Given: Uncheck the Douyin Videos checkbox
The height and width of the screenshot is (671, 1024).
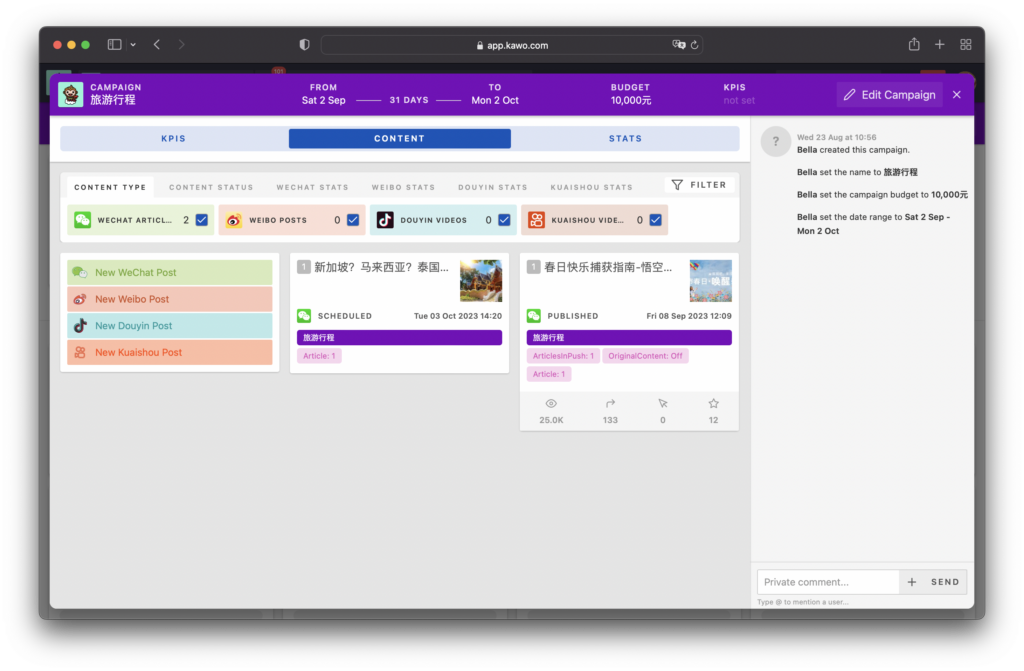Looking at the screenshot, I should click(504, 220).
